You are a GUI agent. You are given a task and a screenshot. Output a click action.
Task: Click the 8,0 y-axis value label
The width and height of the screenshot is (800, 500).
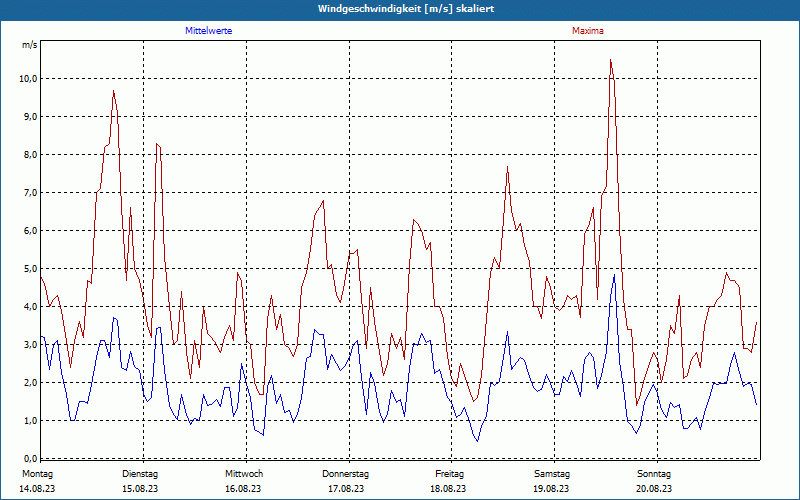tap(30, 155)
